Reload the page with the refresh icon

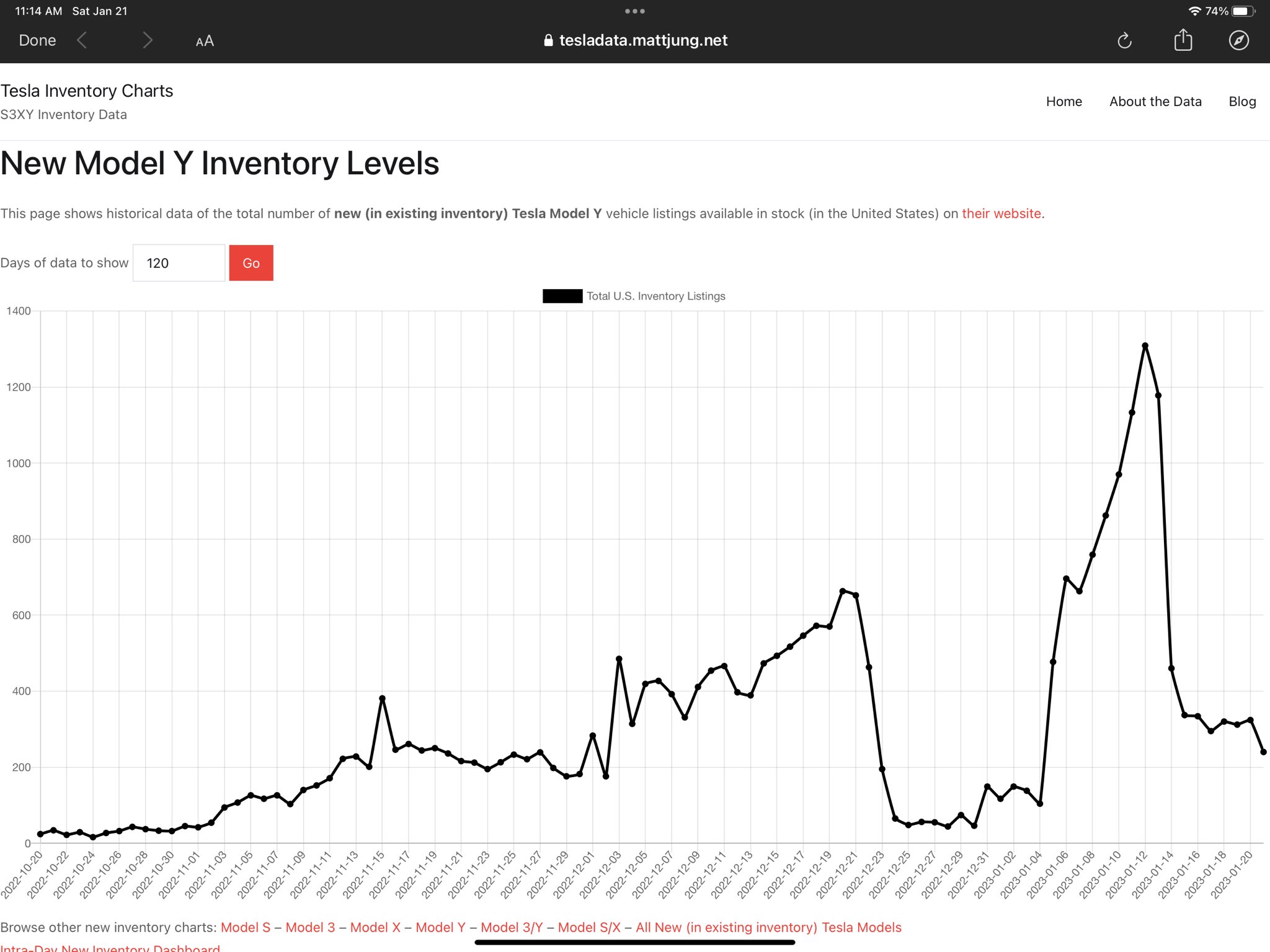pyautogui.click(x=1124, y=41)
